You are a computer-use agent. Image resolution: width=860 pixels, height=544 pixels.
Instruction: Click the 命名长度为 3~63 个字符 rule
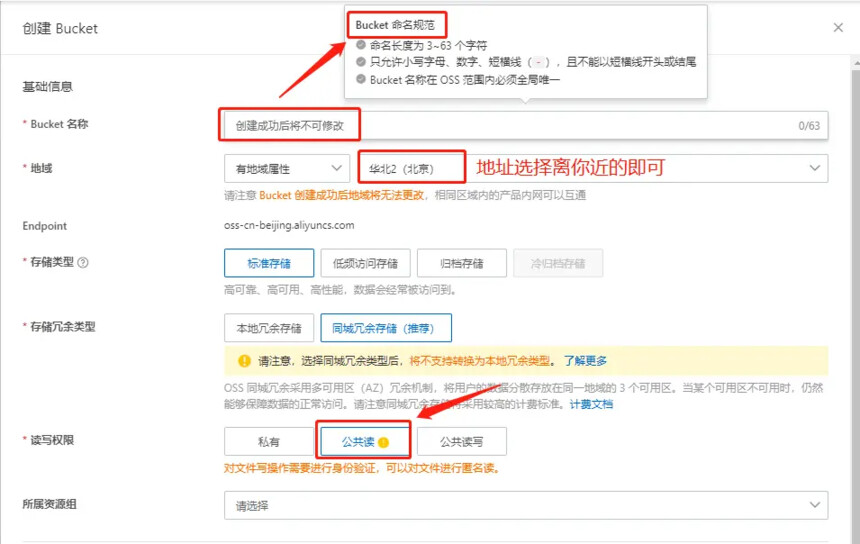[428, 46]
